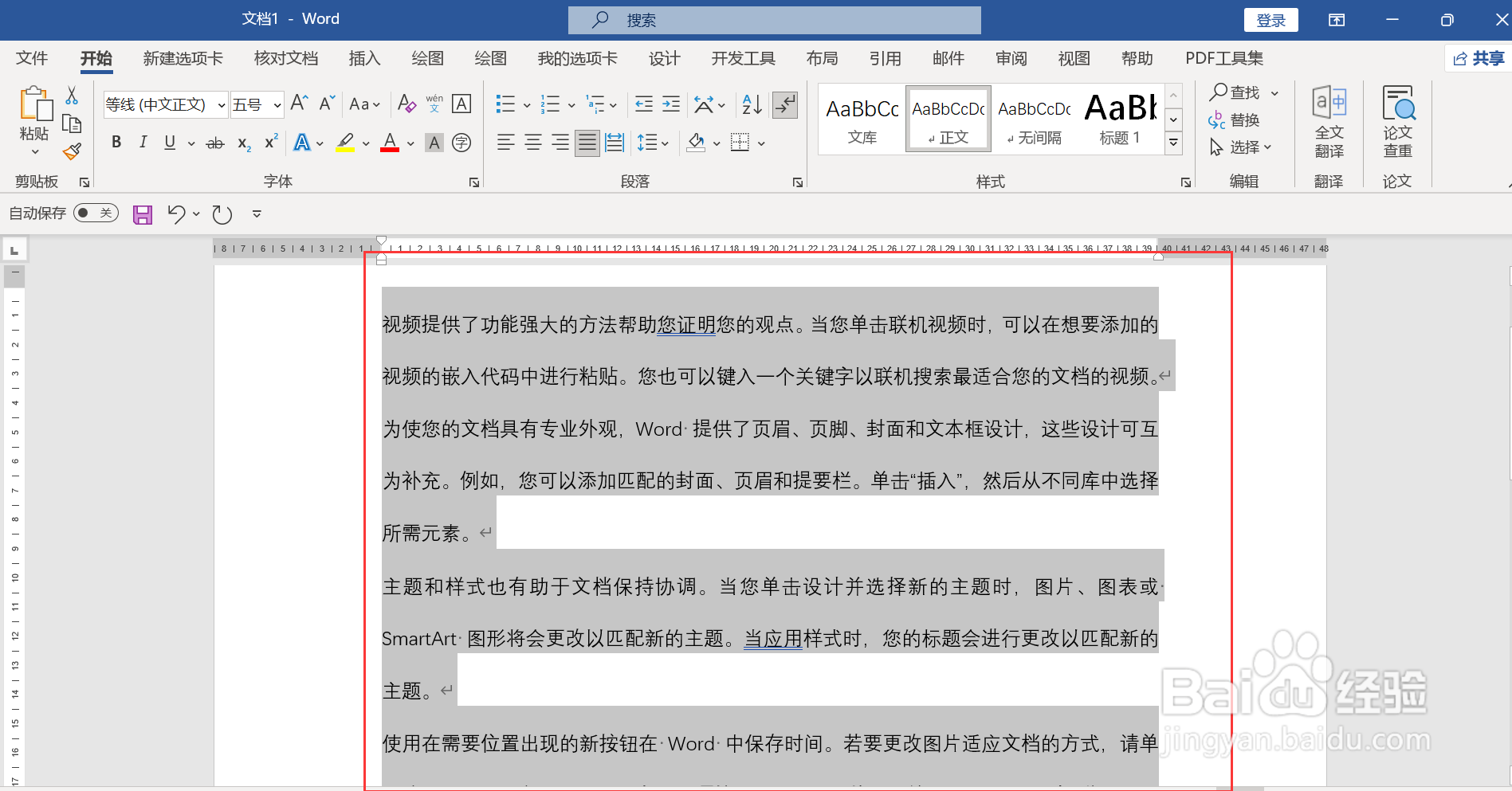
Task: Sort the selected text
Action: point(752,104)
